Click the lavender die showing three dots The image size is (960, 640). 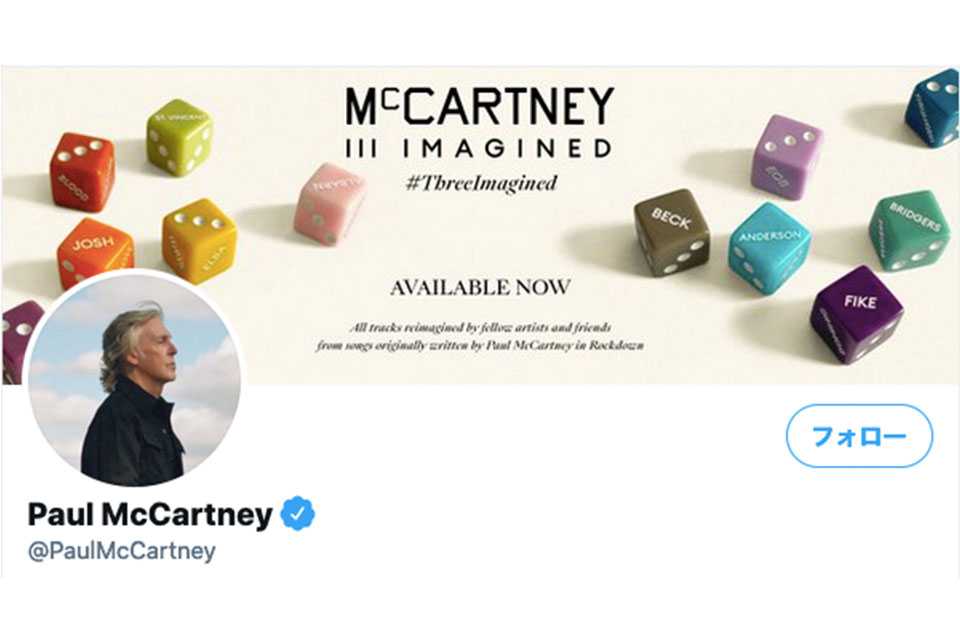[x=787, y=157]
